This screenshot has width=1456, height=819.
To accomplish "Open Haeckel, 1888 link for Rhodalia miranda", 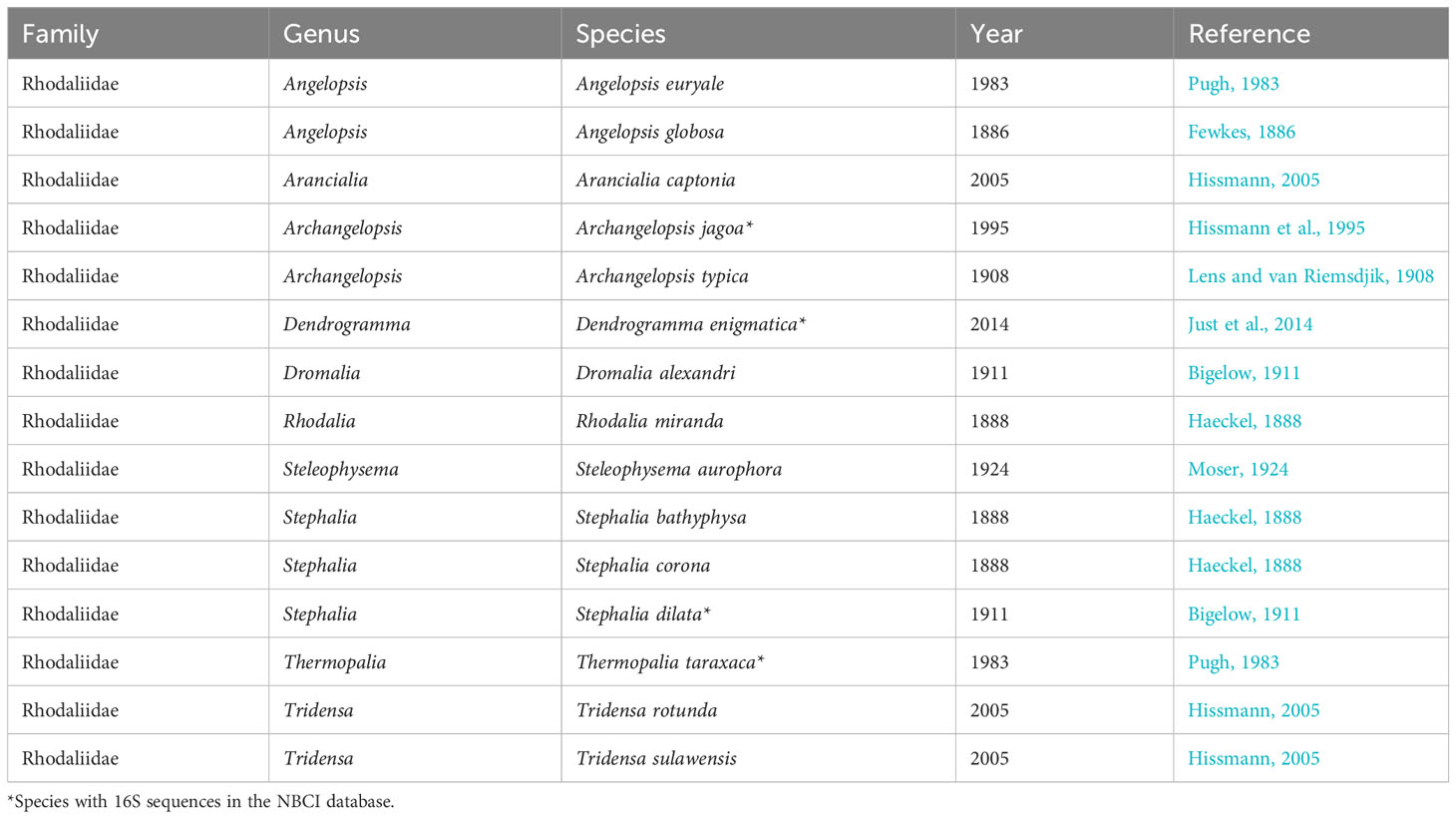I will click(1245, 421).
